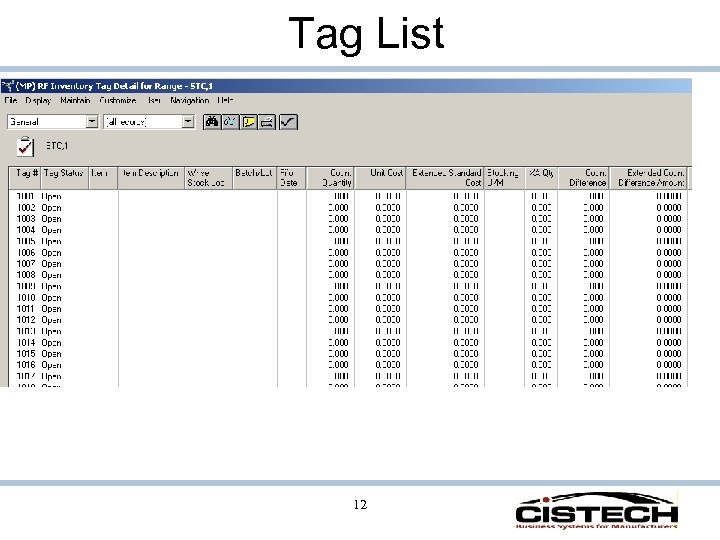Click count quantity cell of row 1006
Viewport: 720px width, 540px height.
(338, 253)
